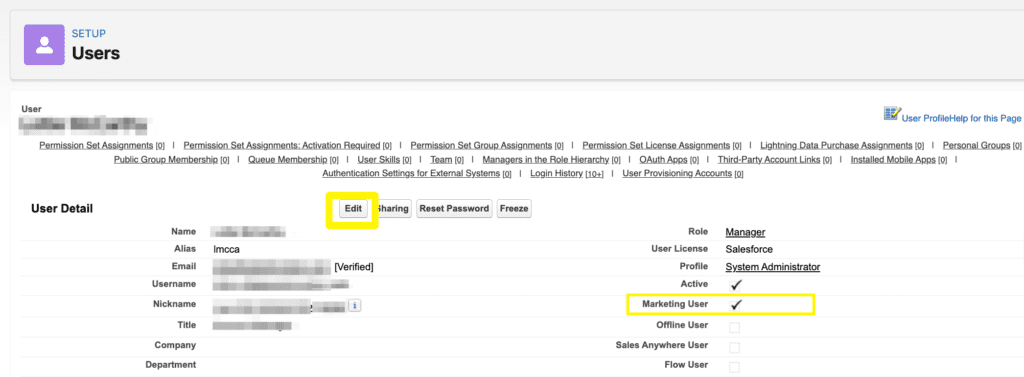Click the Freeze button

[x=514, y=208]
